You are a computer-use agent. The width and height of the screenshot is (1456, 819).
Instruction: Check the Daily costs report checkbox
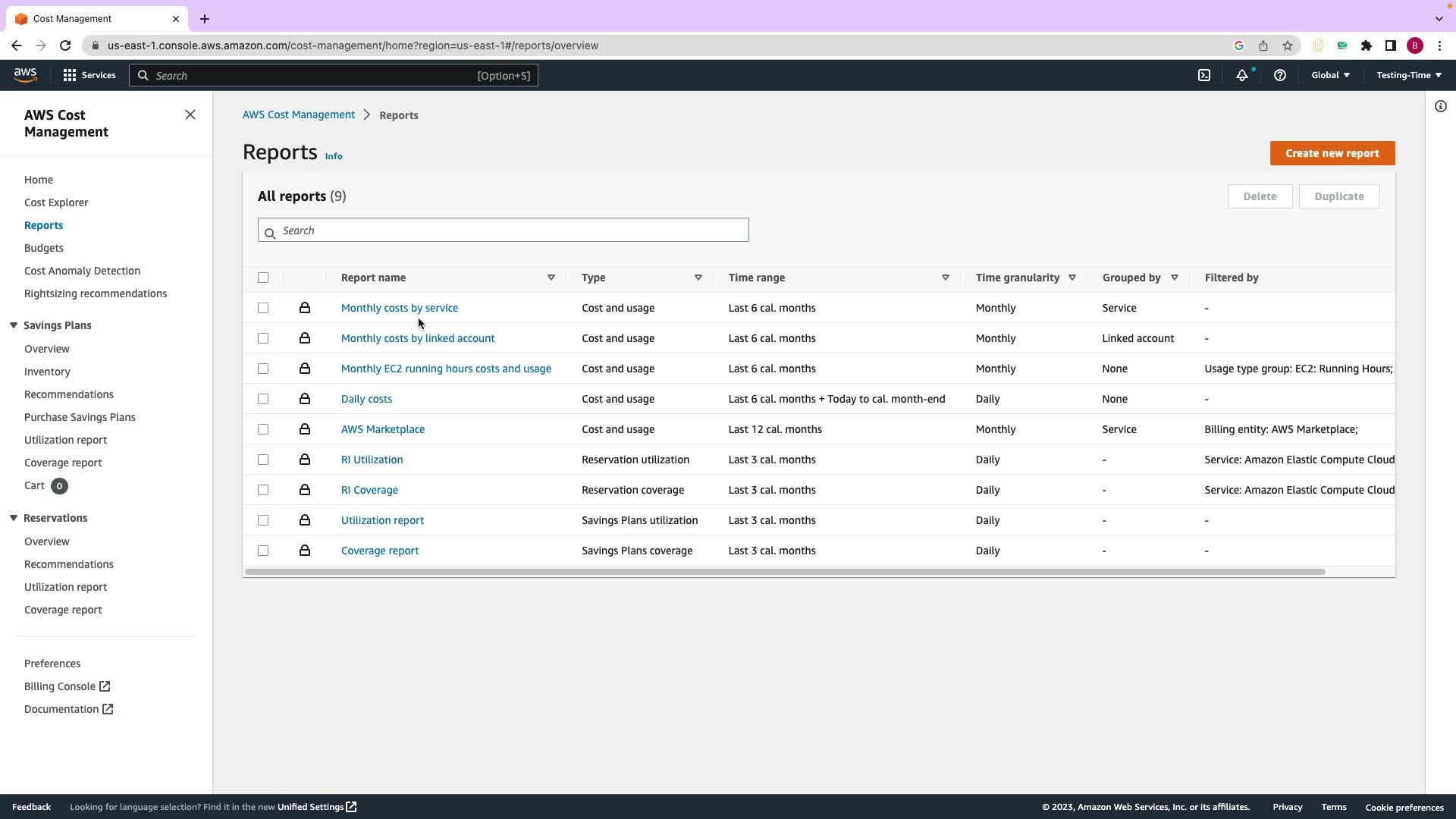[x=263, y=399]
